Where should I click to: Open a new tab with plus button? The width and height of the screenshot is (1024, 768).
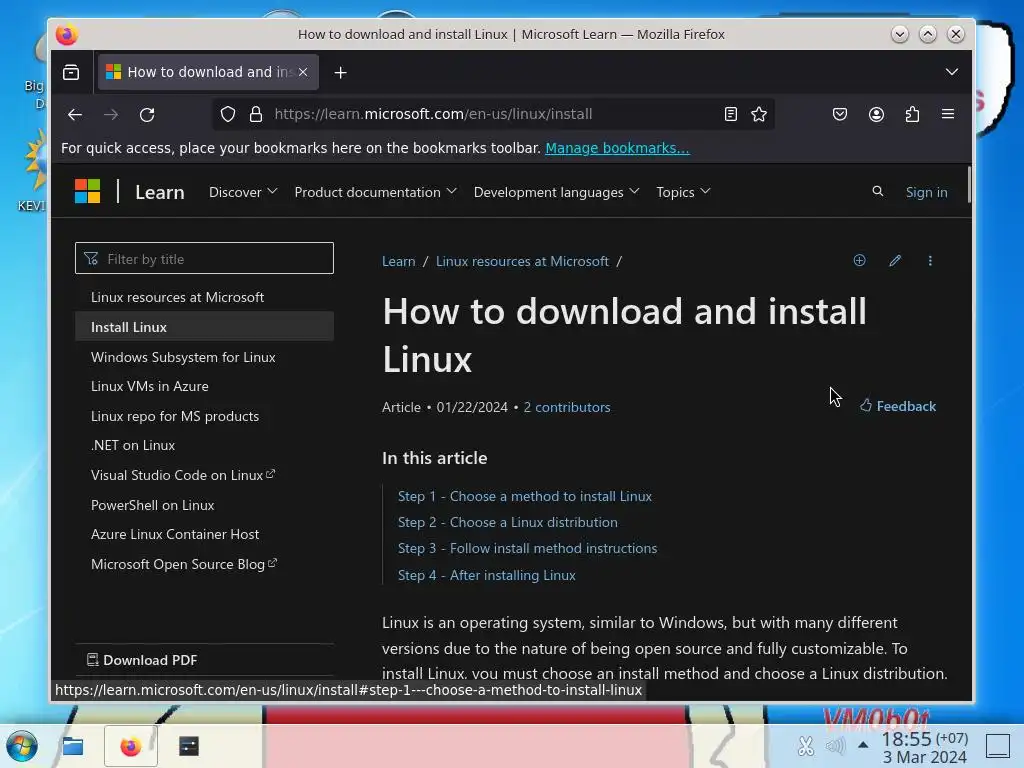tap(340, 72)
